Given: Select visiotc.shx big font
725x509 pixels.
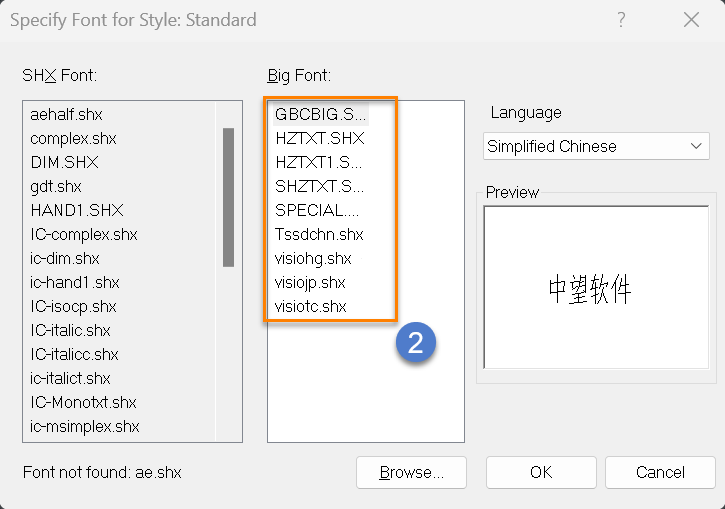Looking at the screenshot, I should 311,307.
